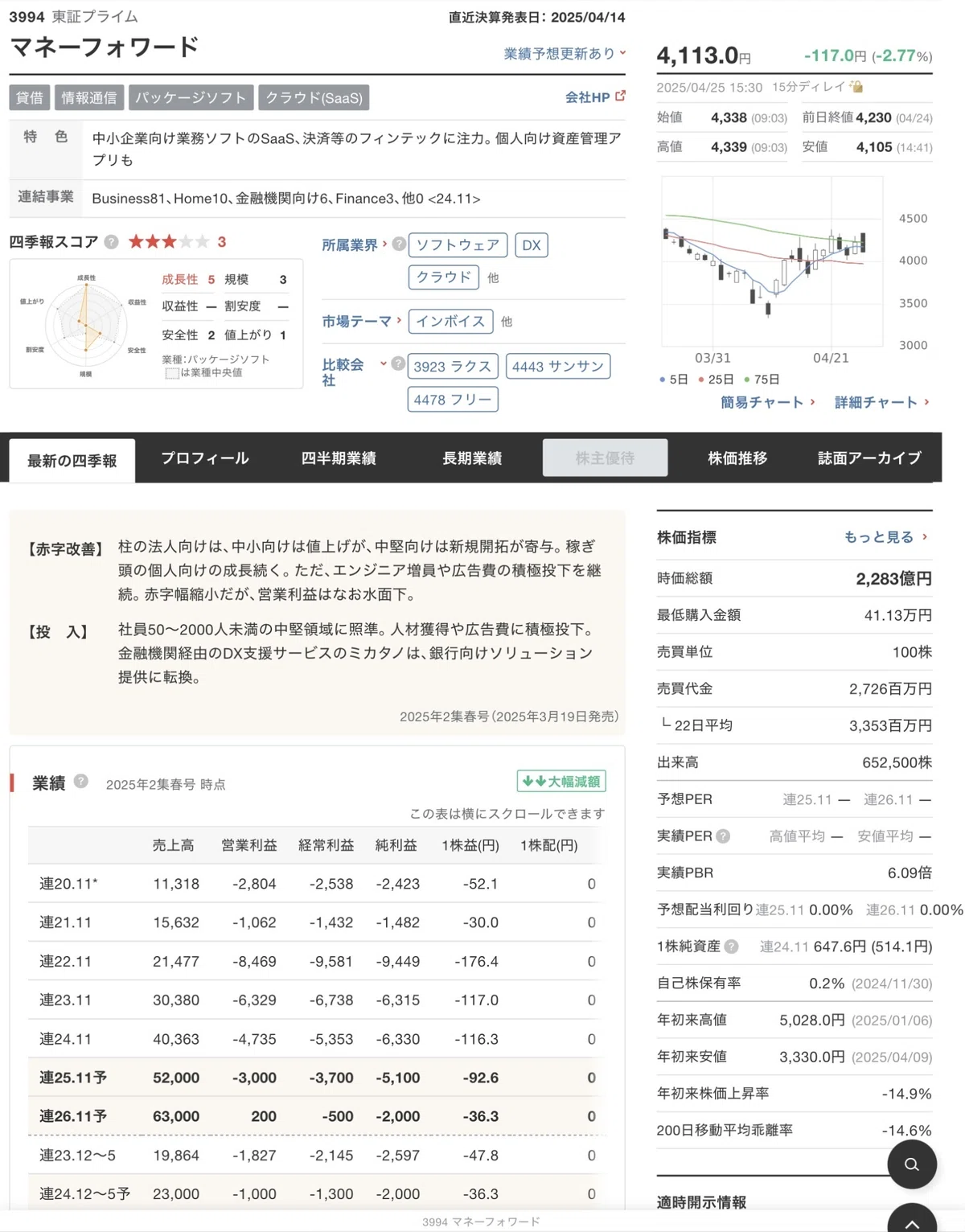Select the 最新の四季報 tab
This screenshot has width=965, height=1232.
pyautogui.click(x=72, y=460)
